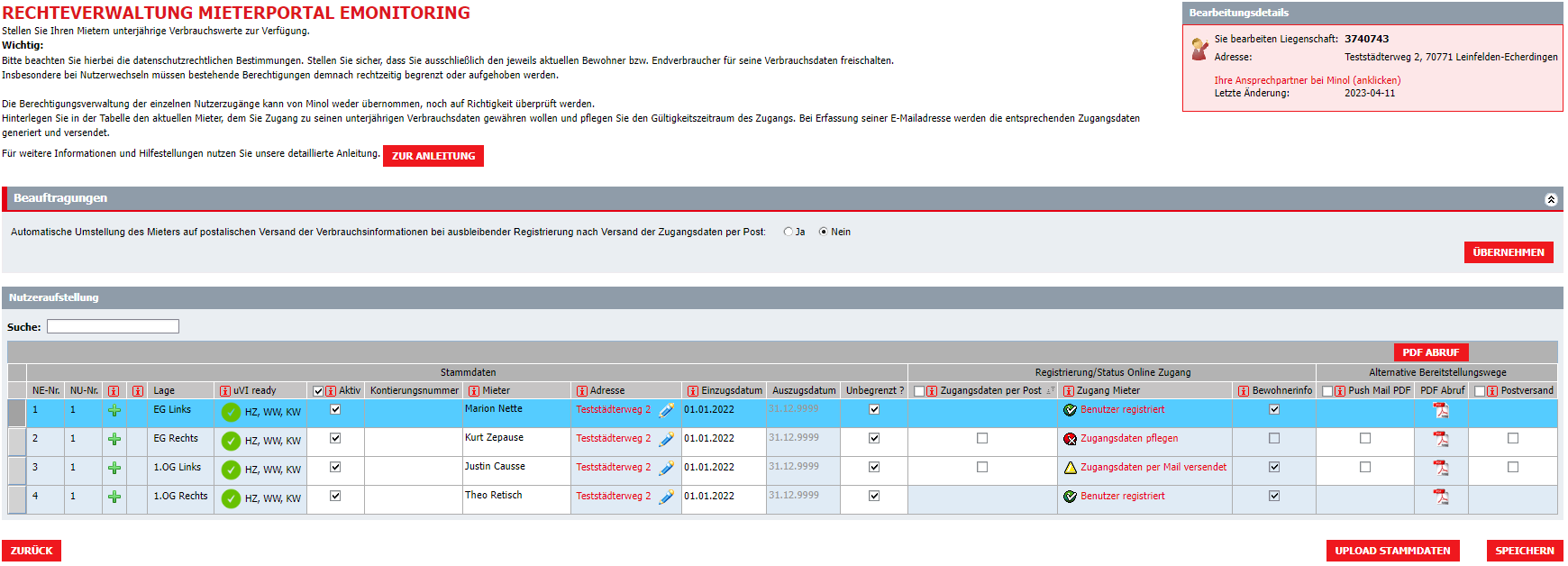The height and width of the screenshot is (566, 1568).
Task: Click the green plus icon for EG Links
Action: [114, 411]
